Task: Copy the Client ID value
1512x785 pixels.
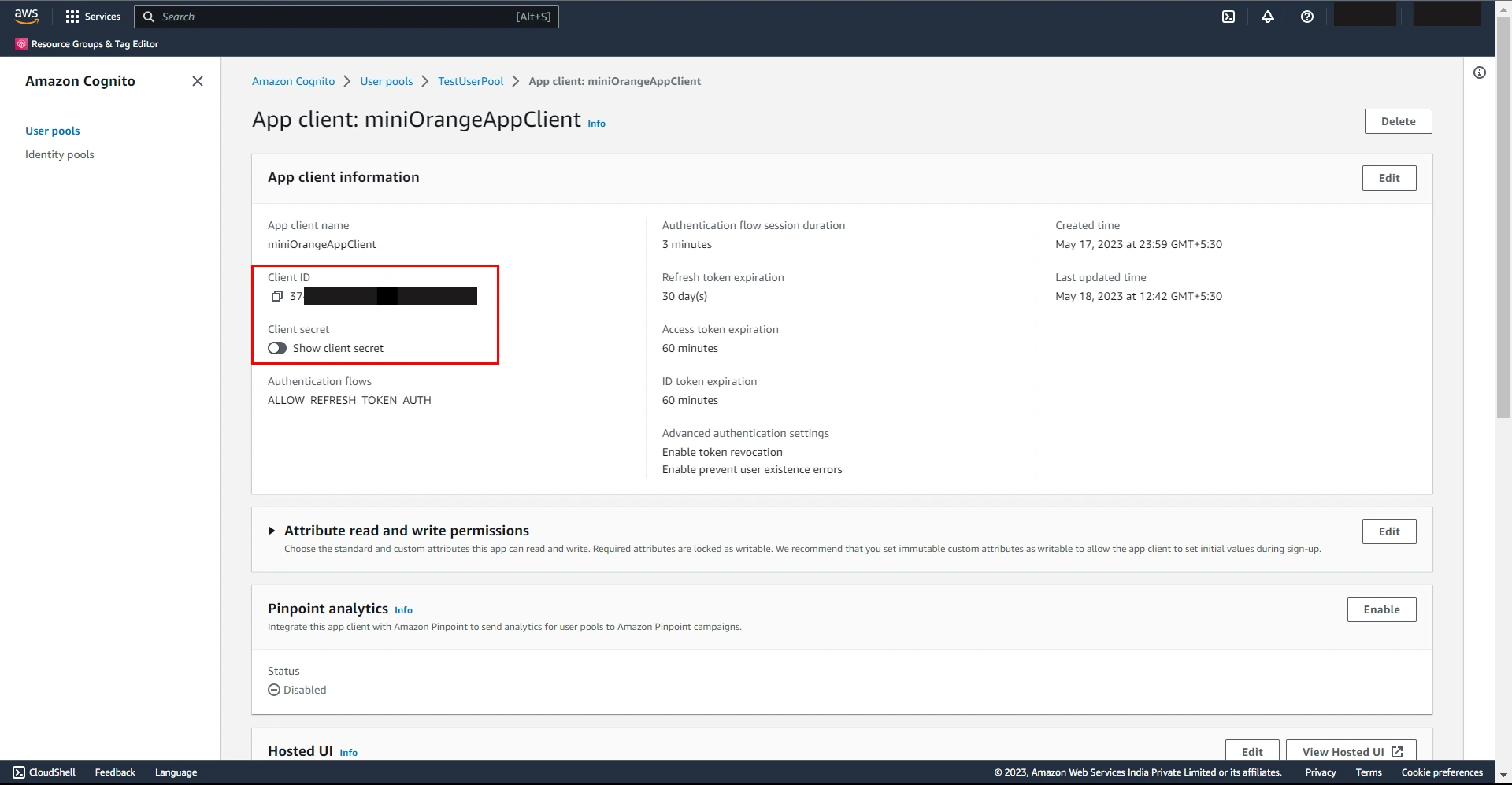Action: (x=276, y=296)
